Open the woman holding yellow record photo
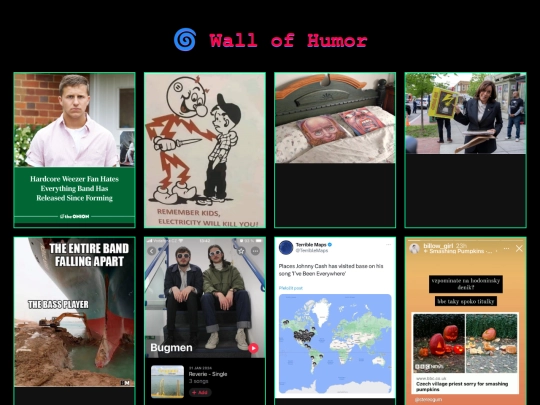The width and height of the screenshot is (540, 405). coord(465,114)
